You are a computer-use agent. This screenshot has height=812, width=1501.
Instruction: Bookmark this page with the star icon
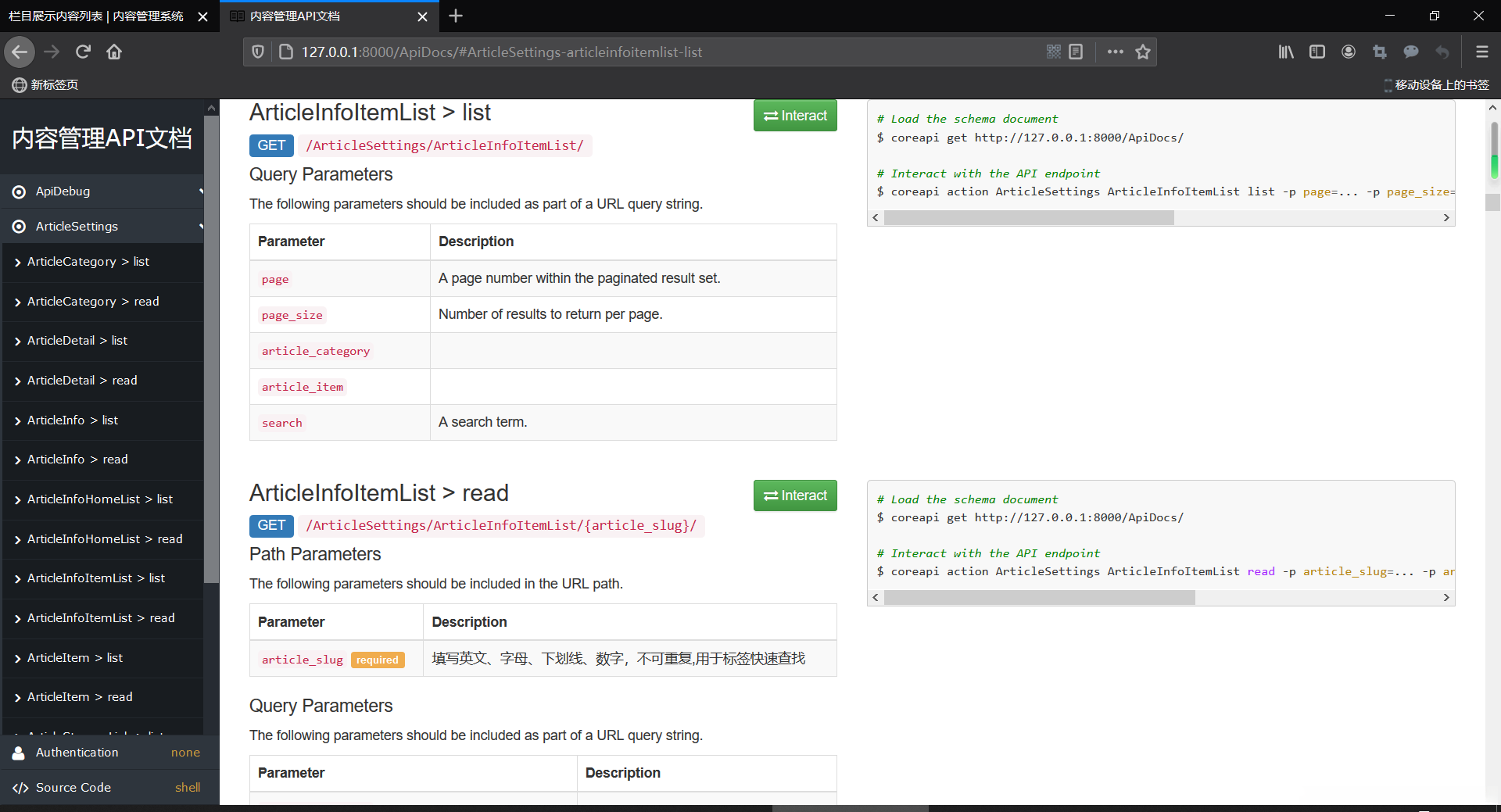click(x=1143, y=52)
